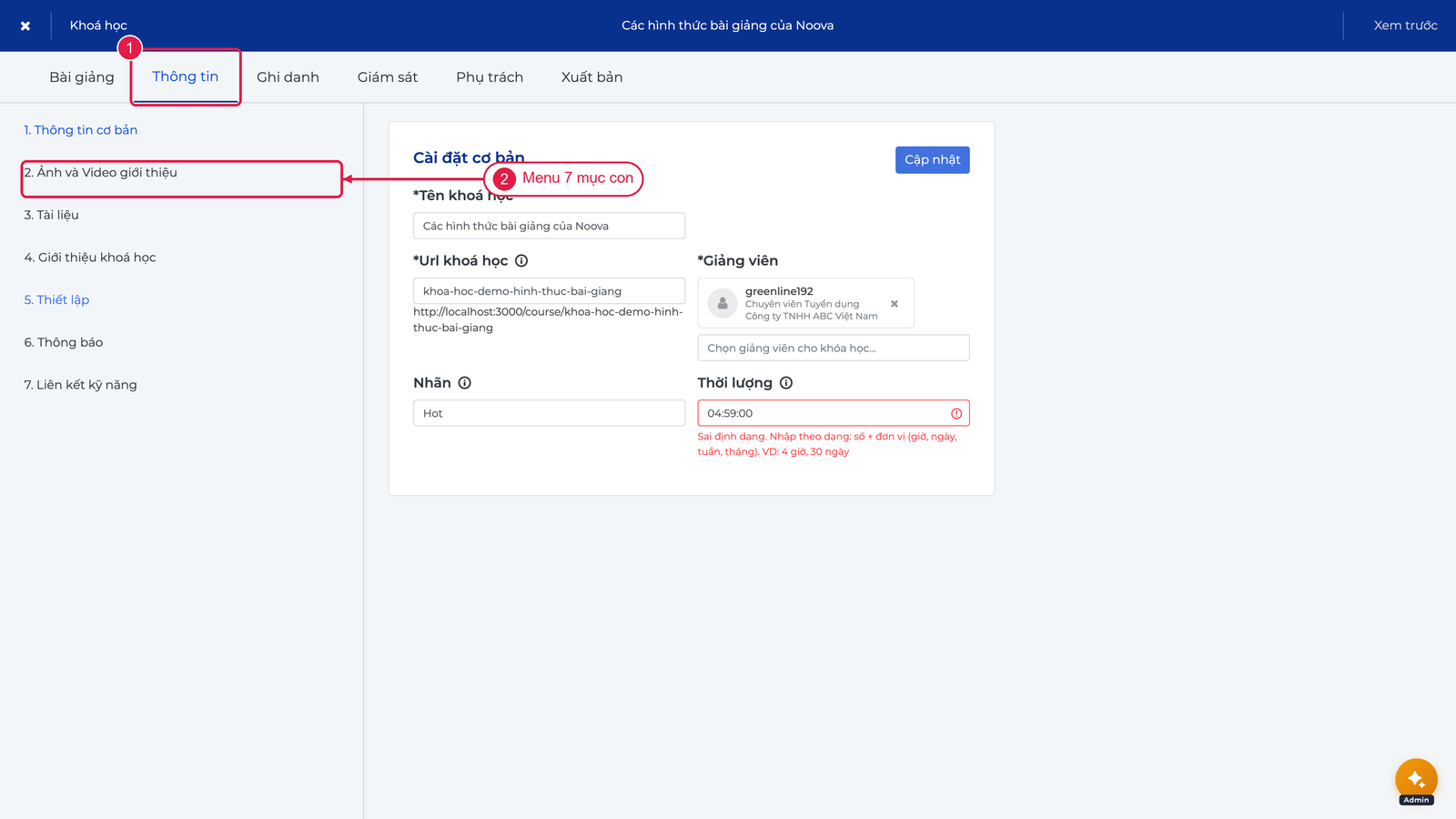Click the Nhãn input containing Hot
The height and width of the screenshot is (819, 1456).
pos(549,413)
